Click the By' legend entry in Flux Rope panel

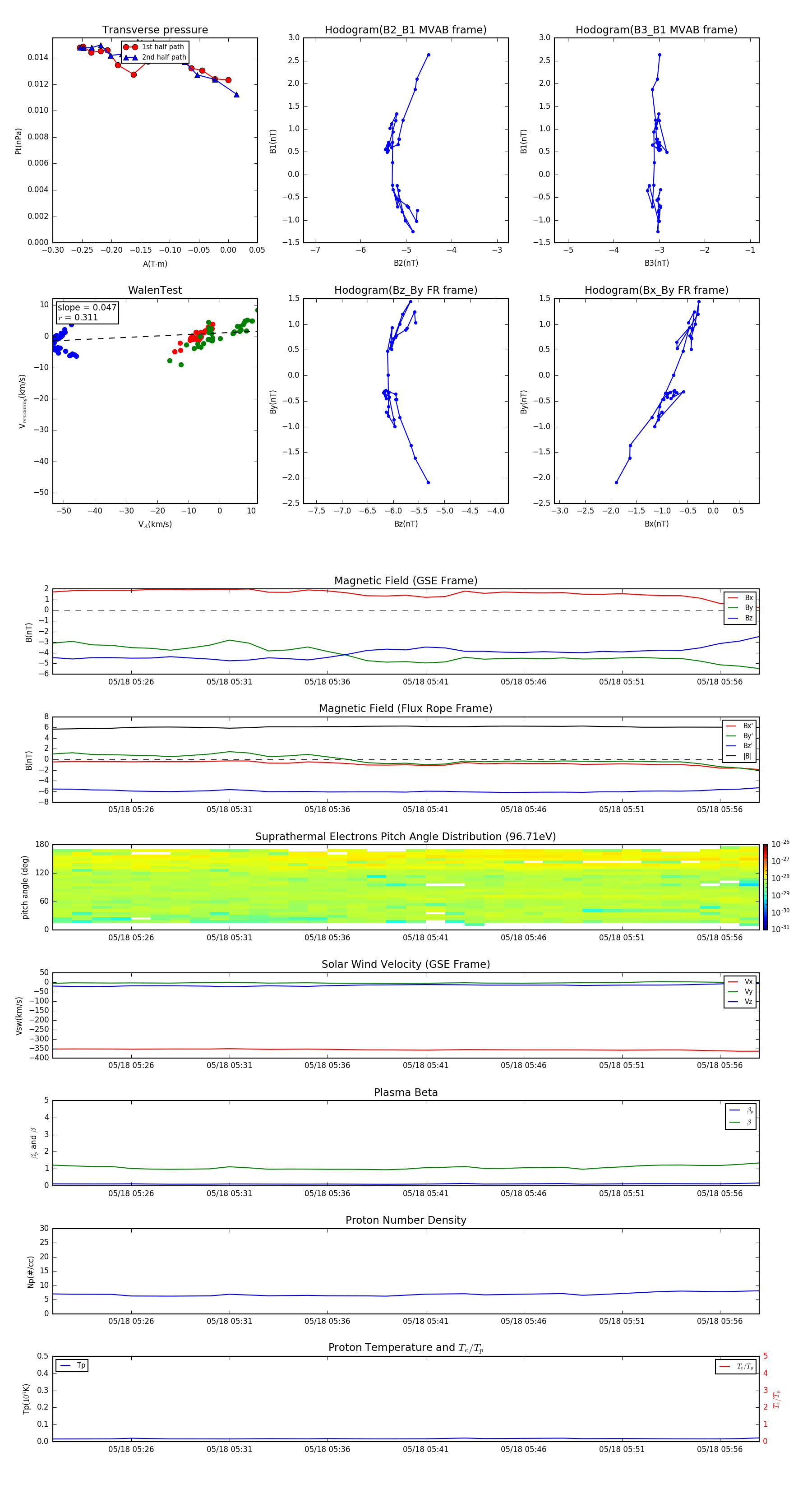pos(739,736)
